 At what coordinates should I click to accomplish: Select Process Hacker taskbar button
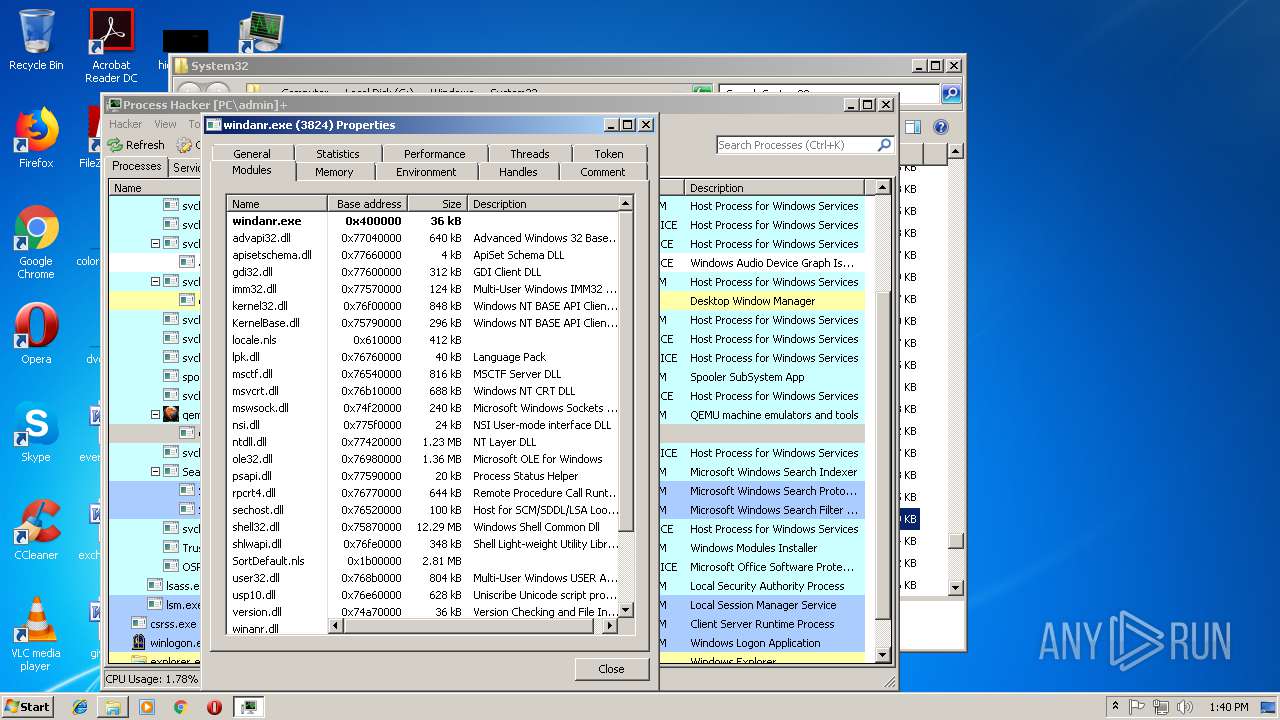pyautogui.click(x=248, y=707)
